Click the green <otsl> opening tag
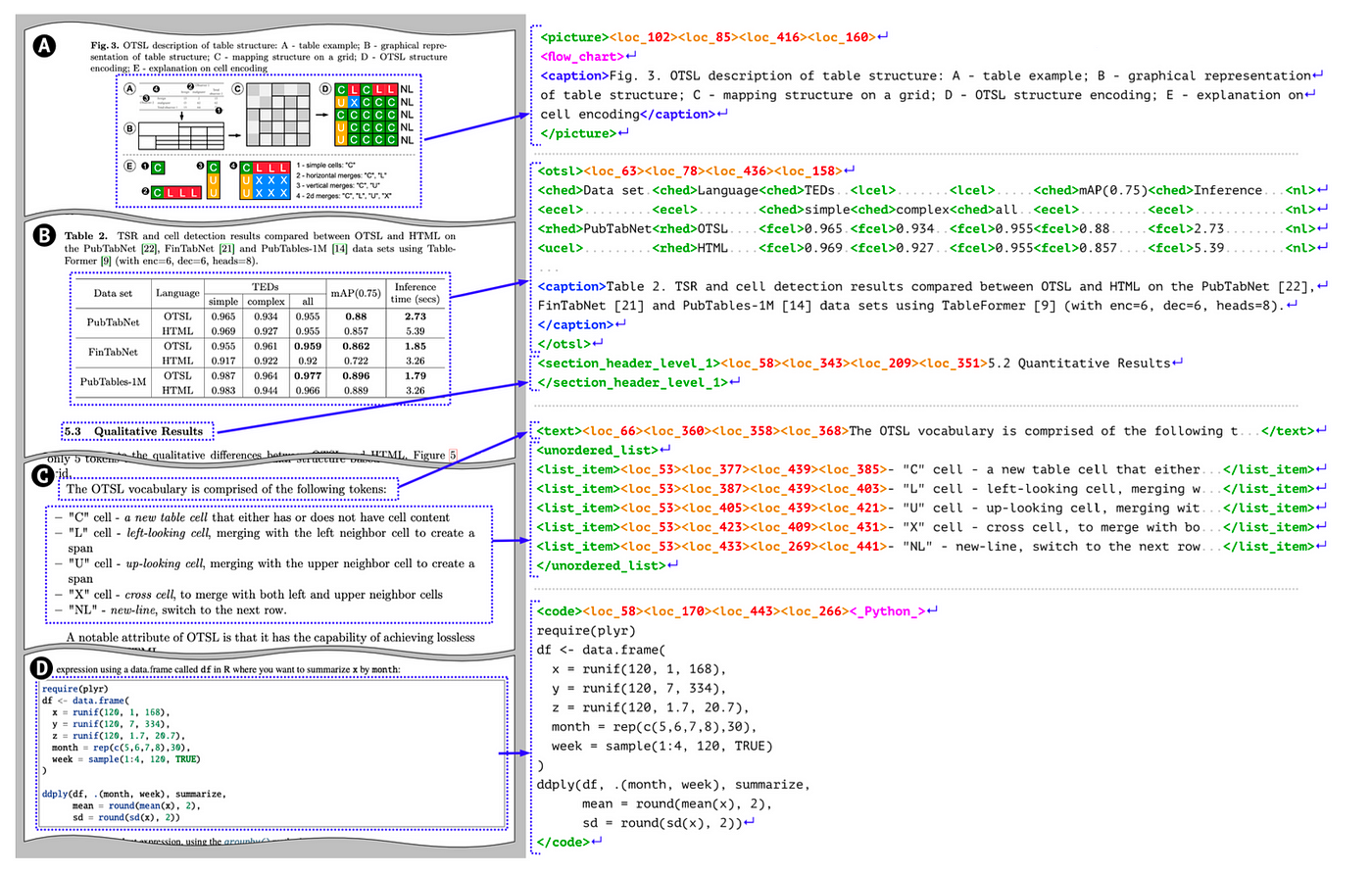The height and width of the screenshot is (874, 1372). click(561, 171)
